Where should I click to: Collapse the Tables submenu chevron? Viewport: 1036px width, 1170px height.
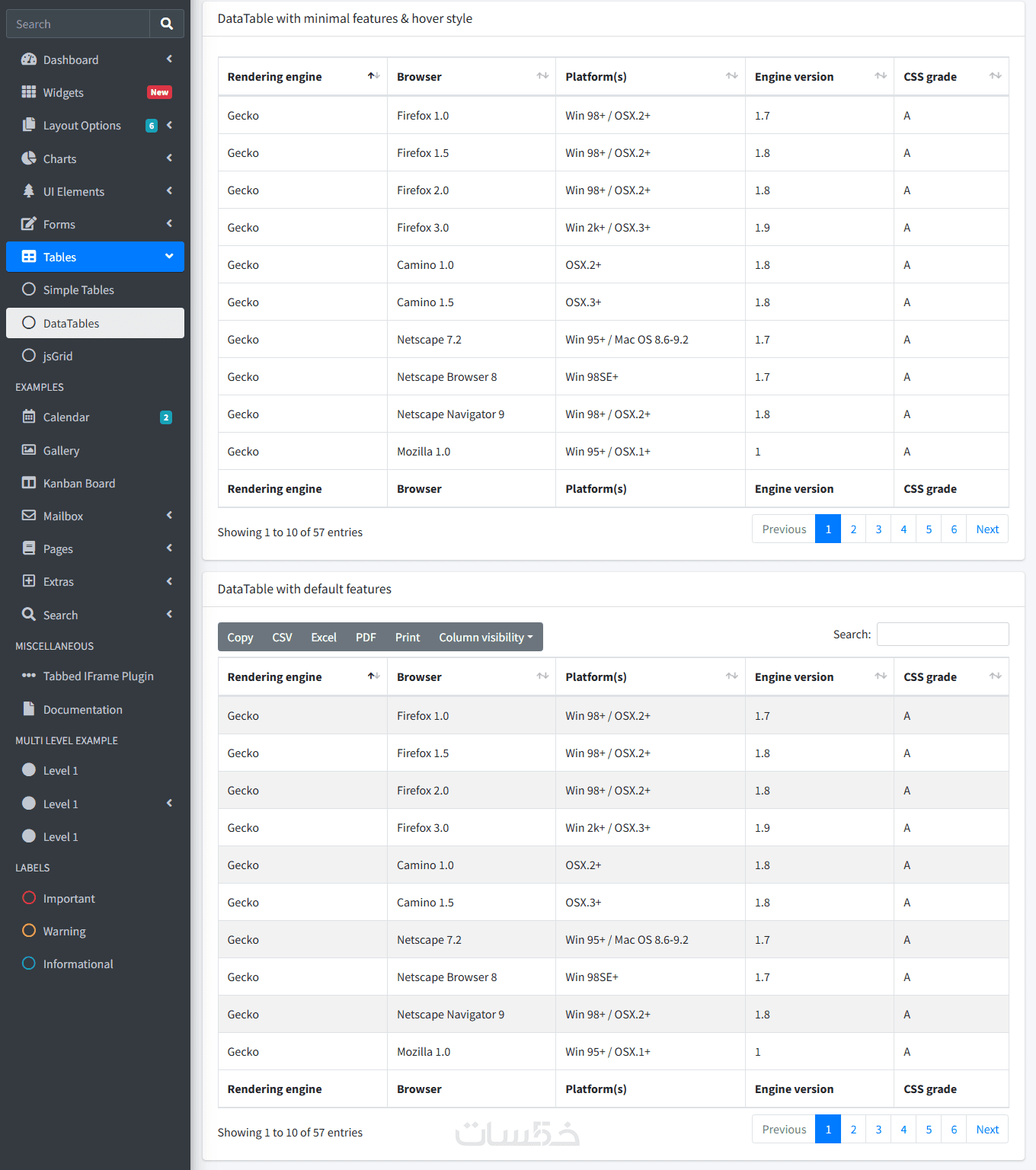tap(169, 257)
